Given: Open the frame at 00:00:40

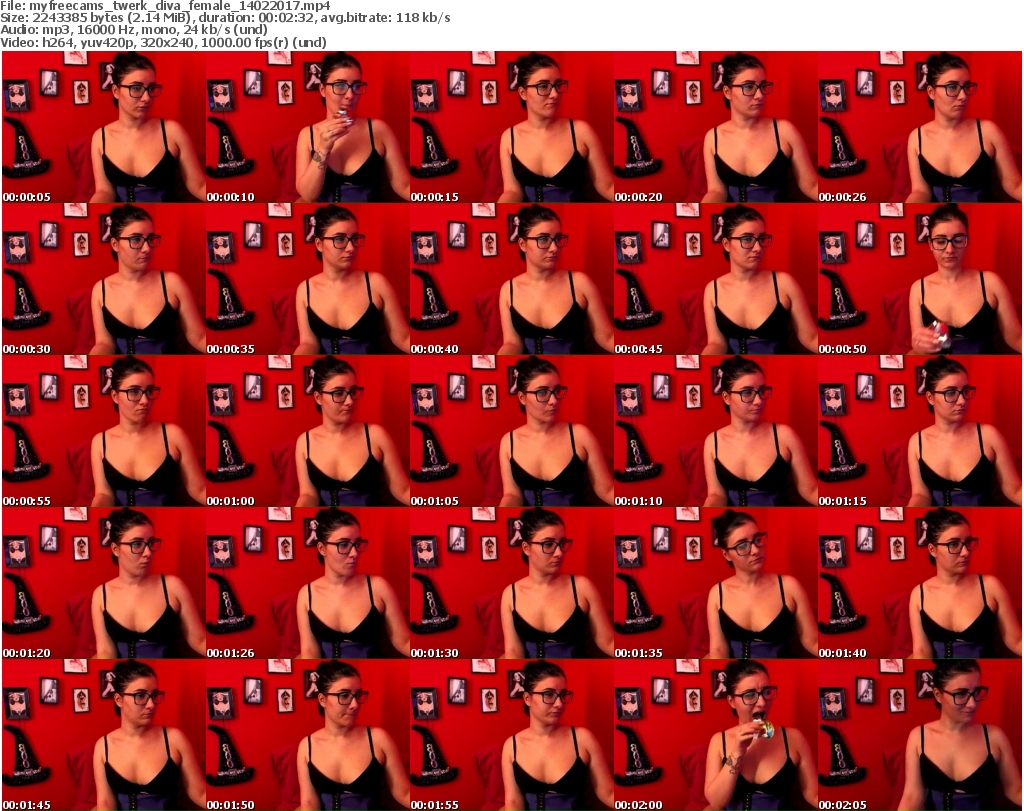Looking at the screenshot, I should tap(511, 279).
